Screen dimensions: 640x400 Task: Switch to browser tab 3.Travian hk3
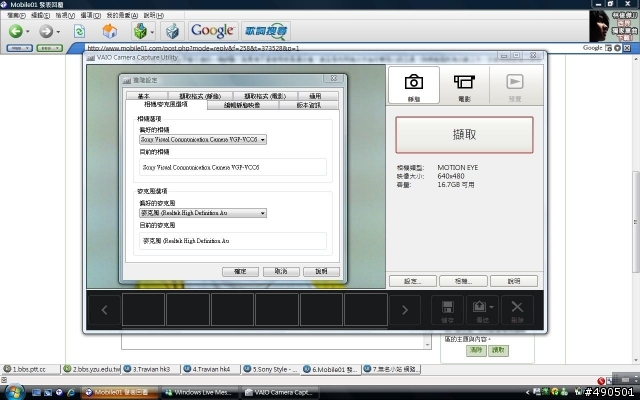pos(151,369)
